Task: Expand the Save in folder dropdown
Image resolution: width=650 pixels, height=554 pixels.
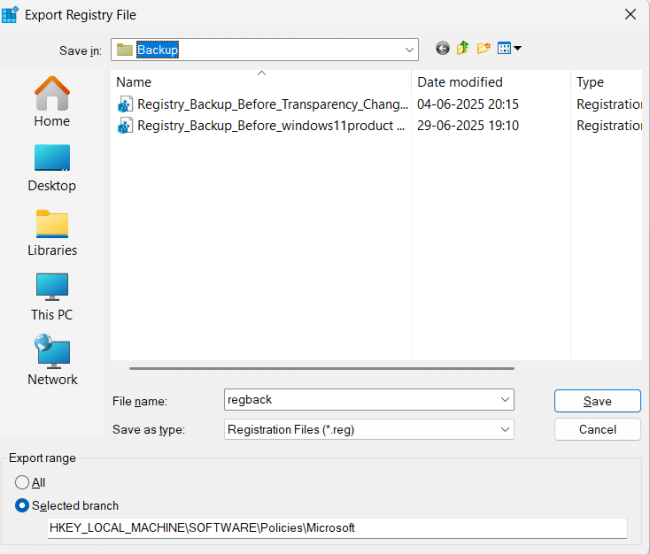Action: [x=409, y=50]
